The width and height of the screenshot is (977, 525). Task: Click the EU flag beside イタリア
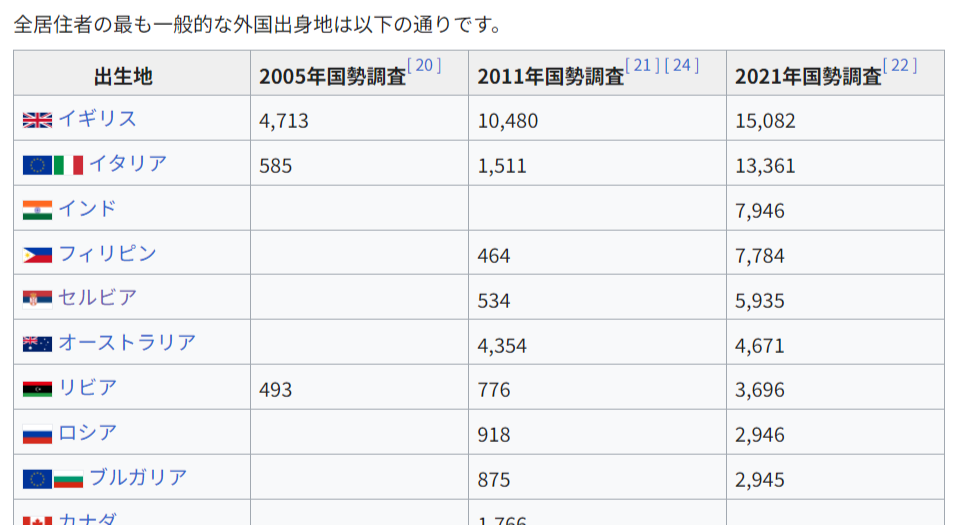[x=37, y=165]
